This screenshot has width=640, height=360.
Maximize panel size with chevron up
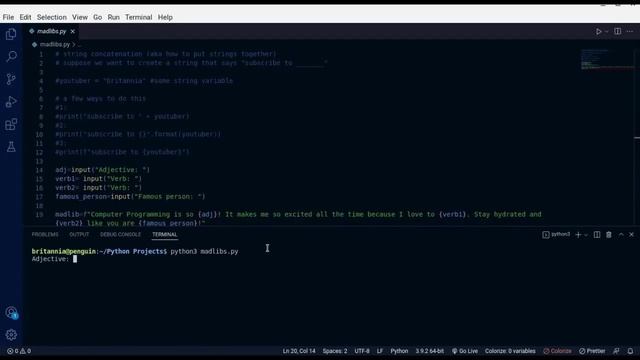[x=621, y=235]
